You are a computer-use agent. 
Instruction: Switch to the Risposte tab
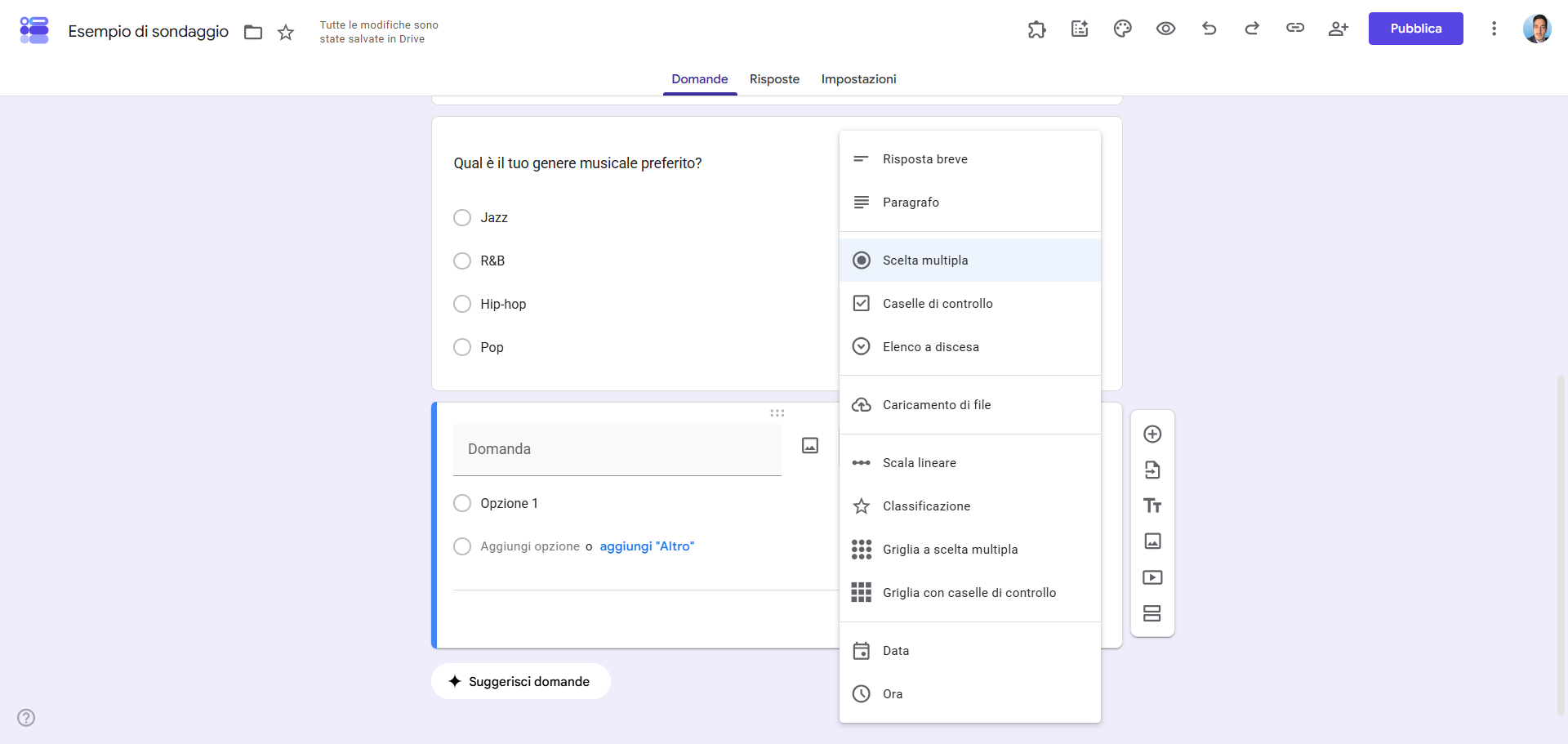pos(774,79)
